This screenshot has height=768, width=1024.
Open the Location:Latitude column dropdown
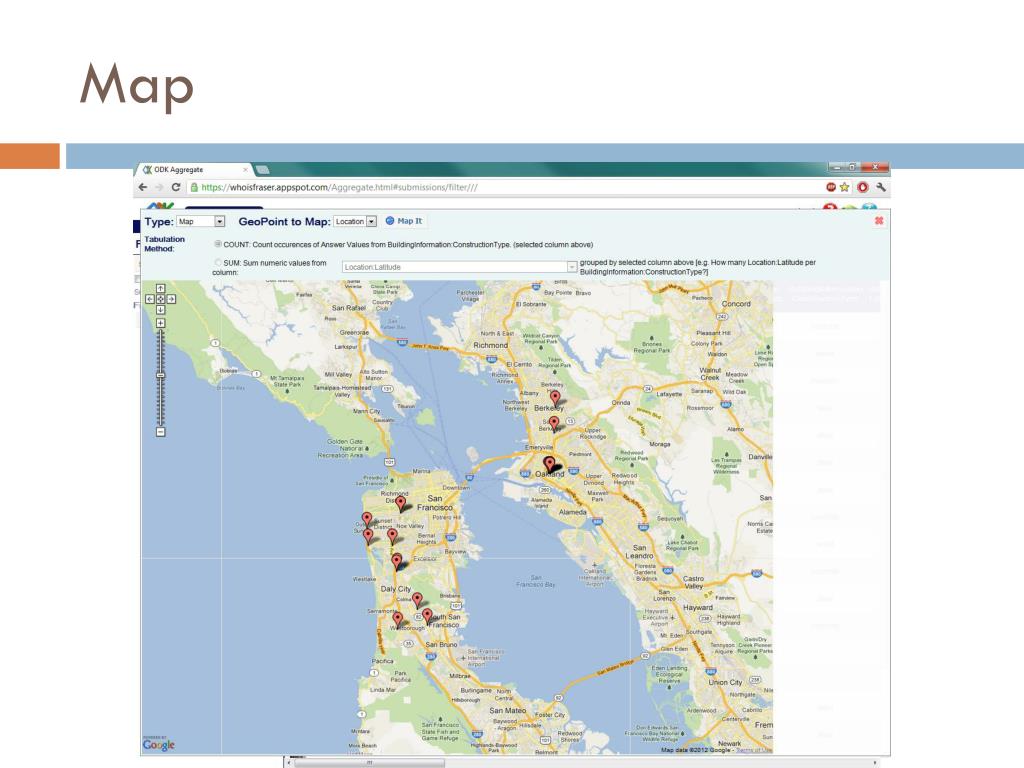[x=459, y=266]
